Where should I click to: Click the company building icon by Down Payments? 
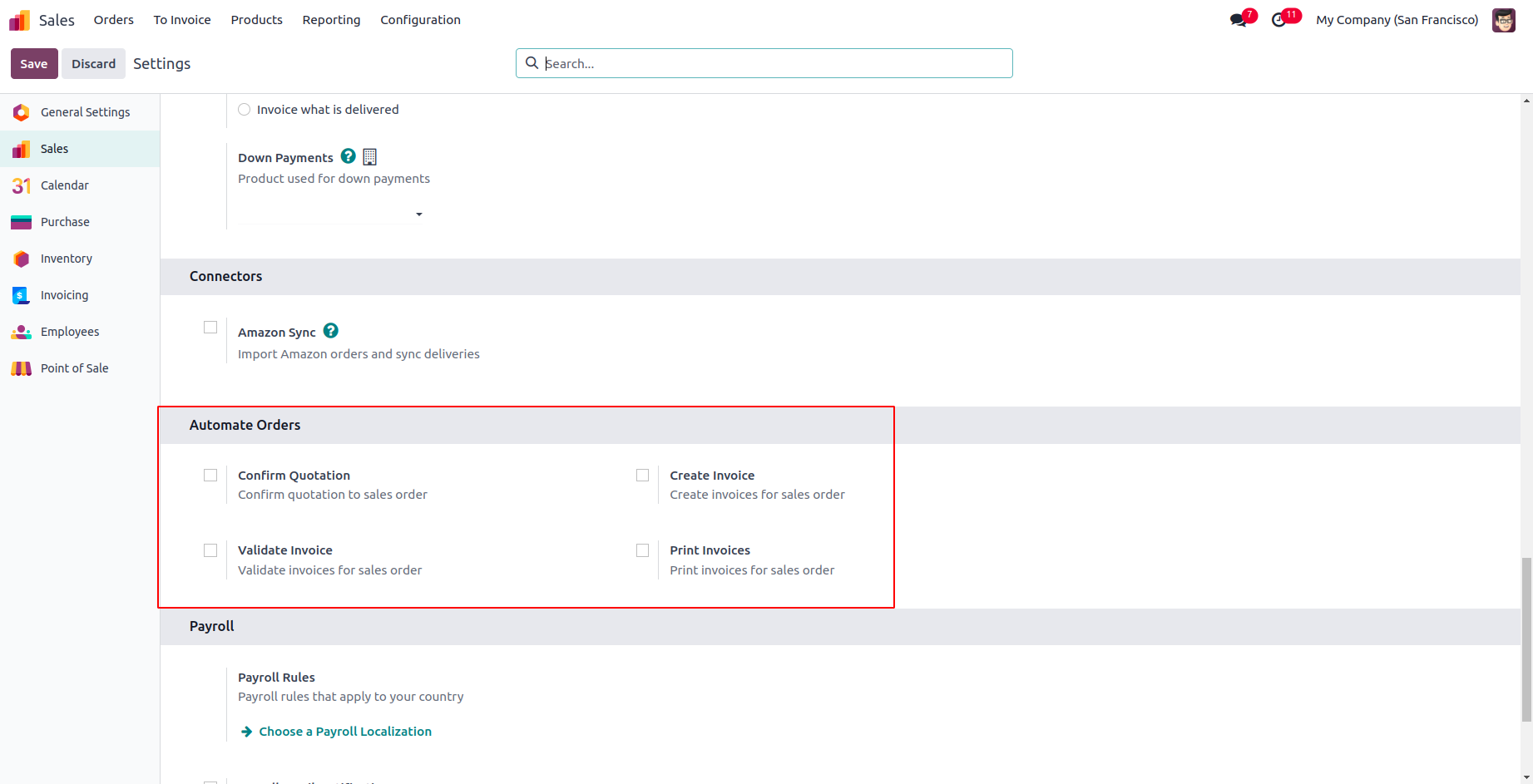tap(370, 157)
